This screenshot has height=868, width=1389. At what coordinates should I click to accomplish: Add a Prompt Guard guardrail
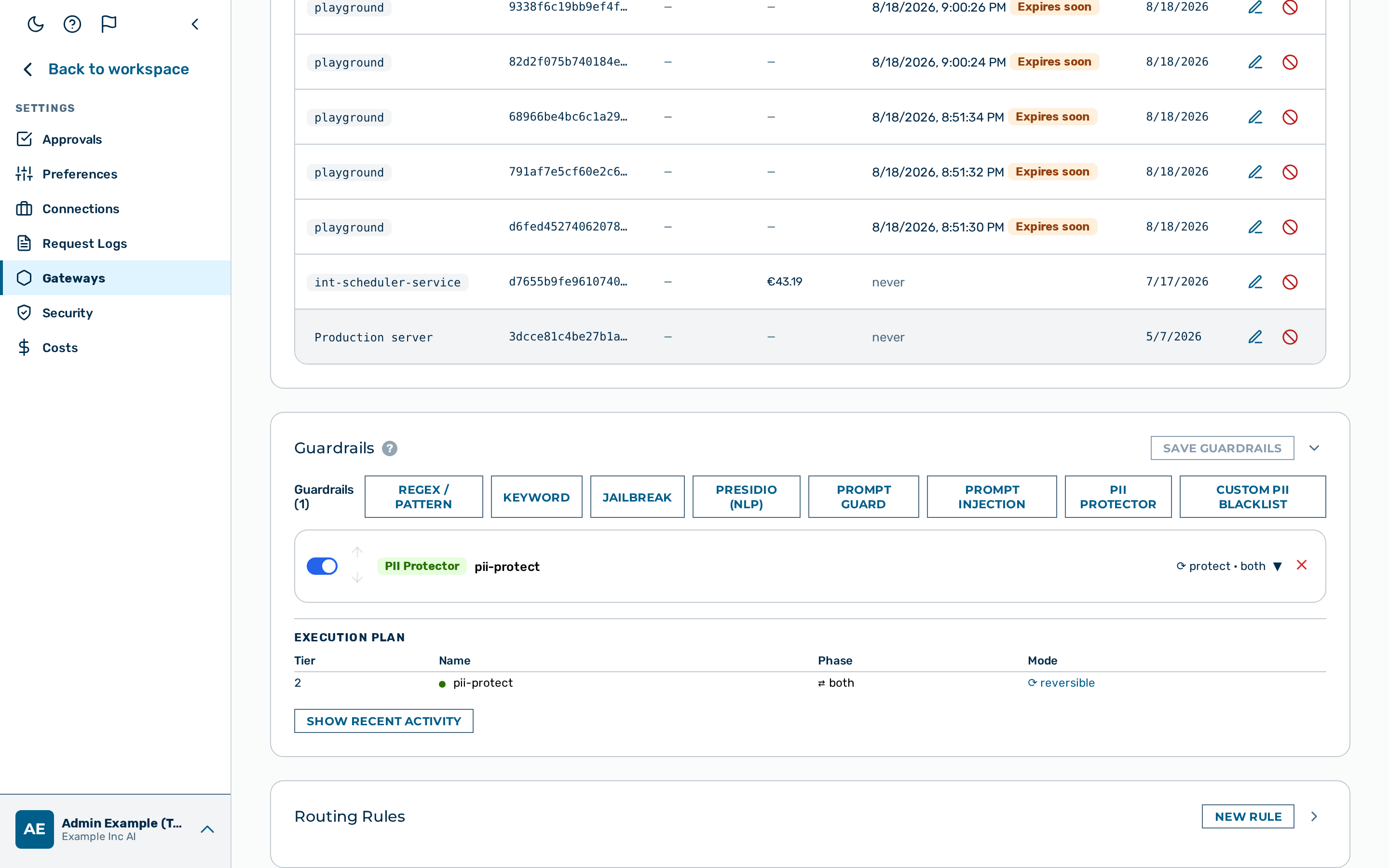click(863, 497)
